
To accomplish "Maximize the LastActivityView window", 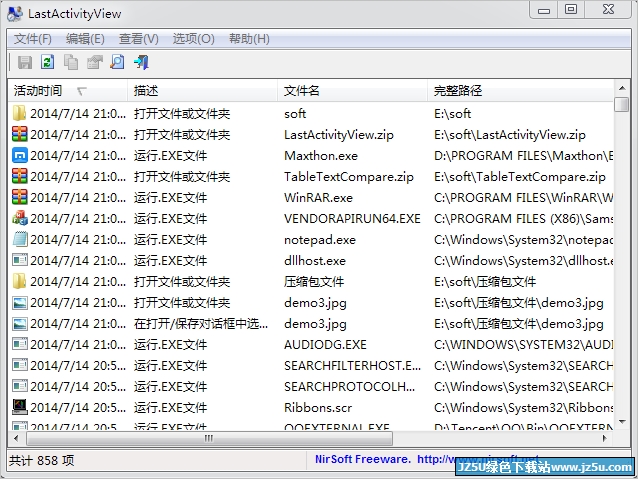I will point(571,10).
